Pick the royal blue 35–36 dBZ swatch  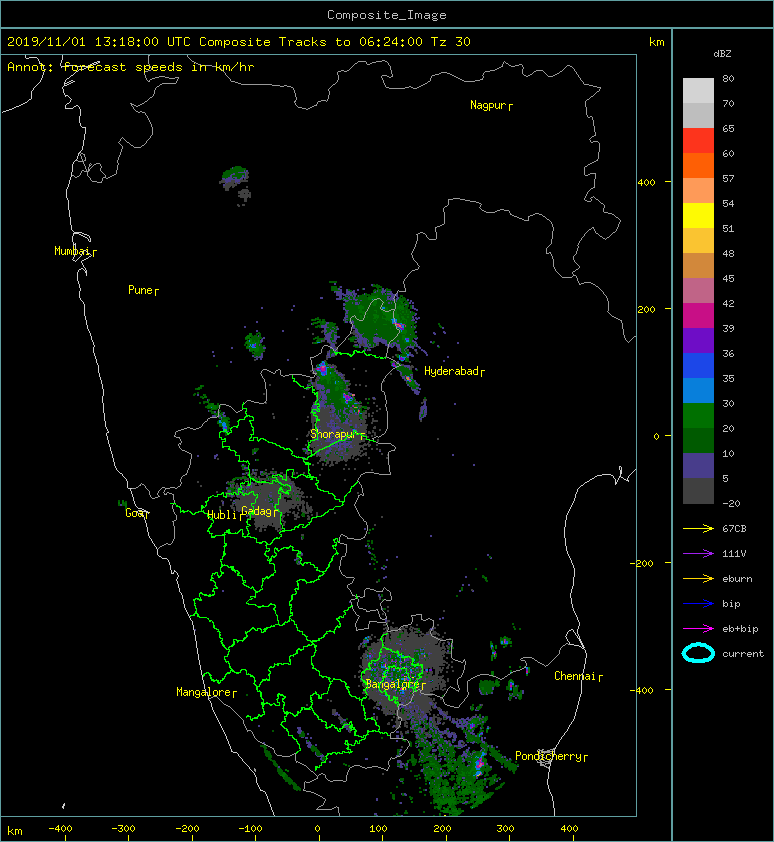(698, 366)
